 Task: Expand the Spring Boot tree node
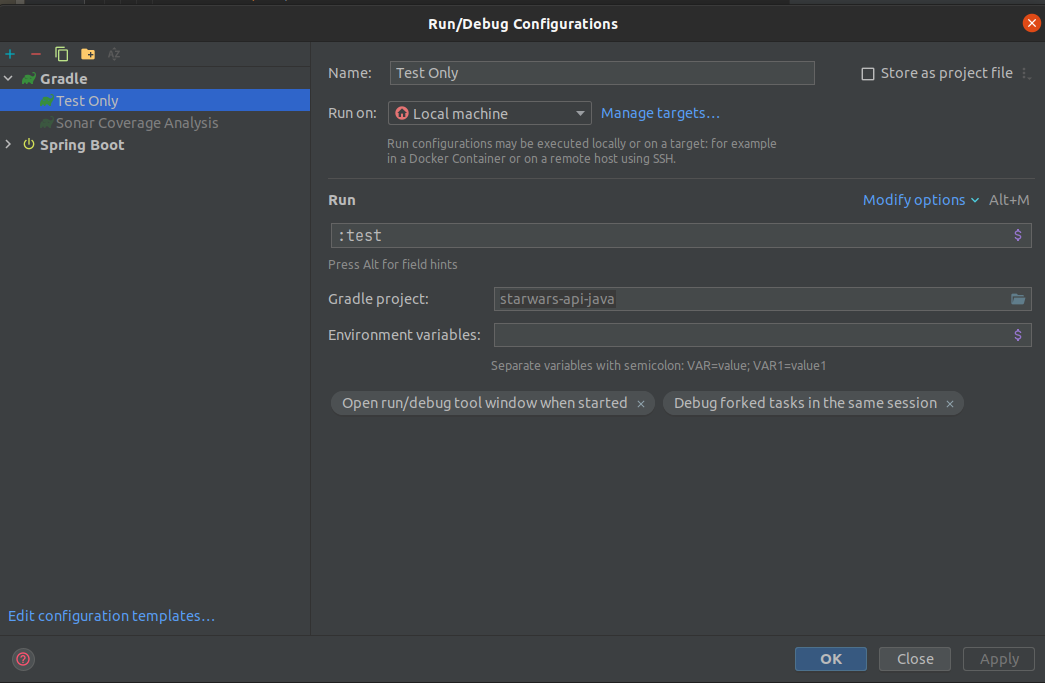click(9, 145)
